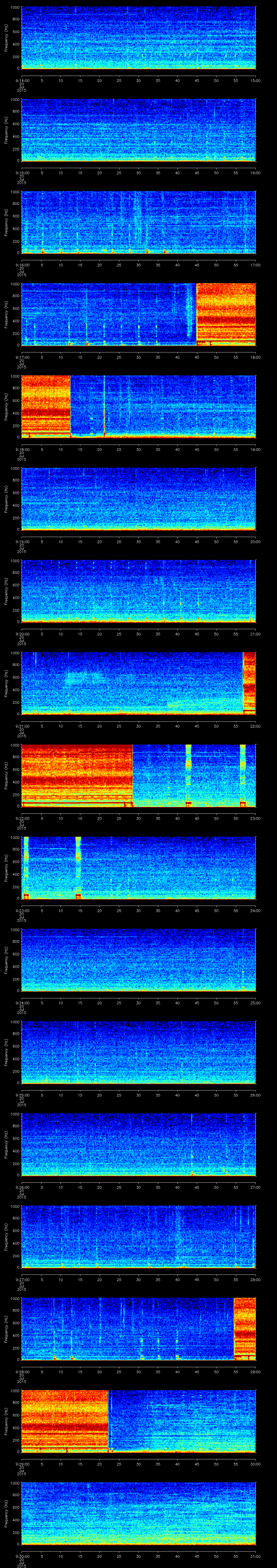
Task: Choose the '9:28:00' start time label
Action: pyautogui.click(x=21, y=1371)
